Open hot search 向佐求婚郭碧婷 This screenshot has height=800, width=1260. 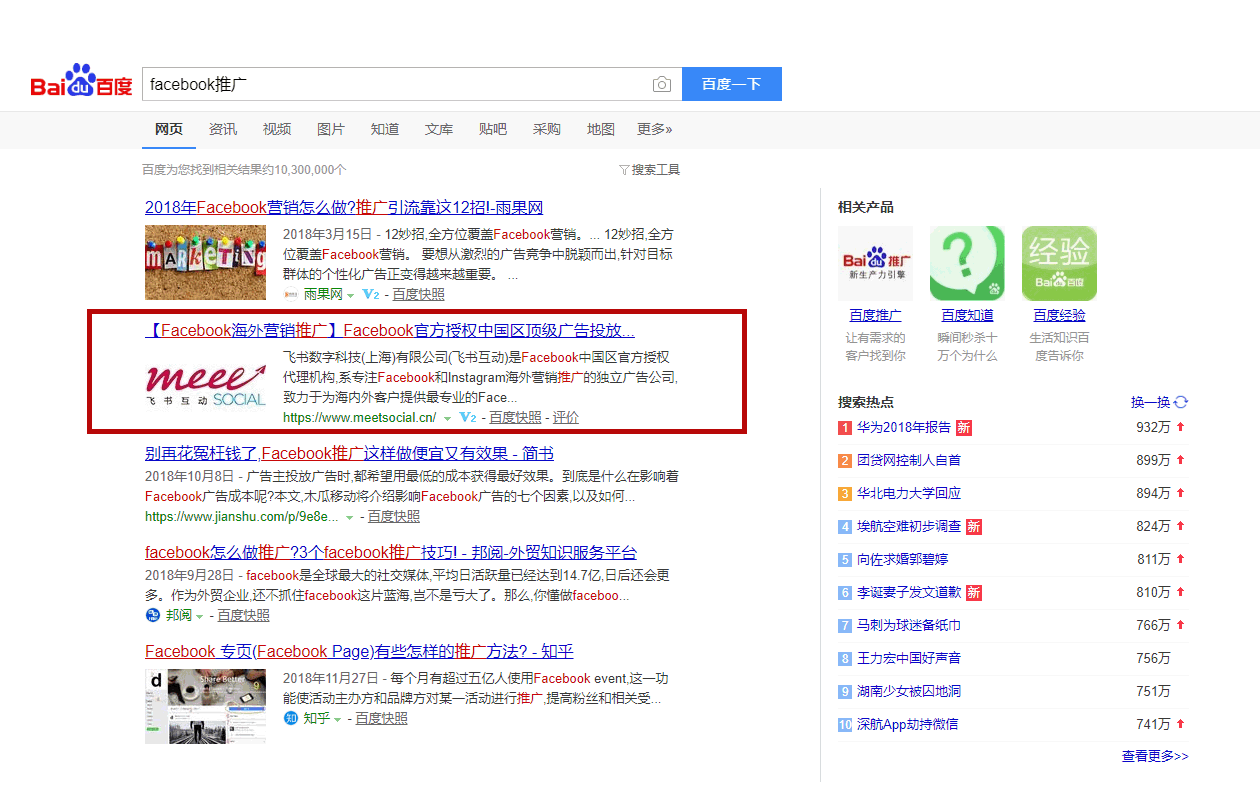tap(903, 559)
